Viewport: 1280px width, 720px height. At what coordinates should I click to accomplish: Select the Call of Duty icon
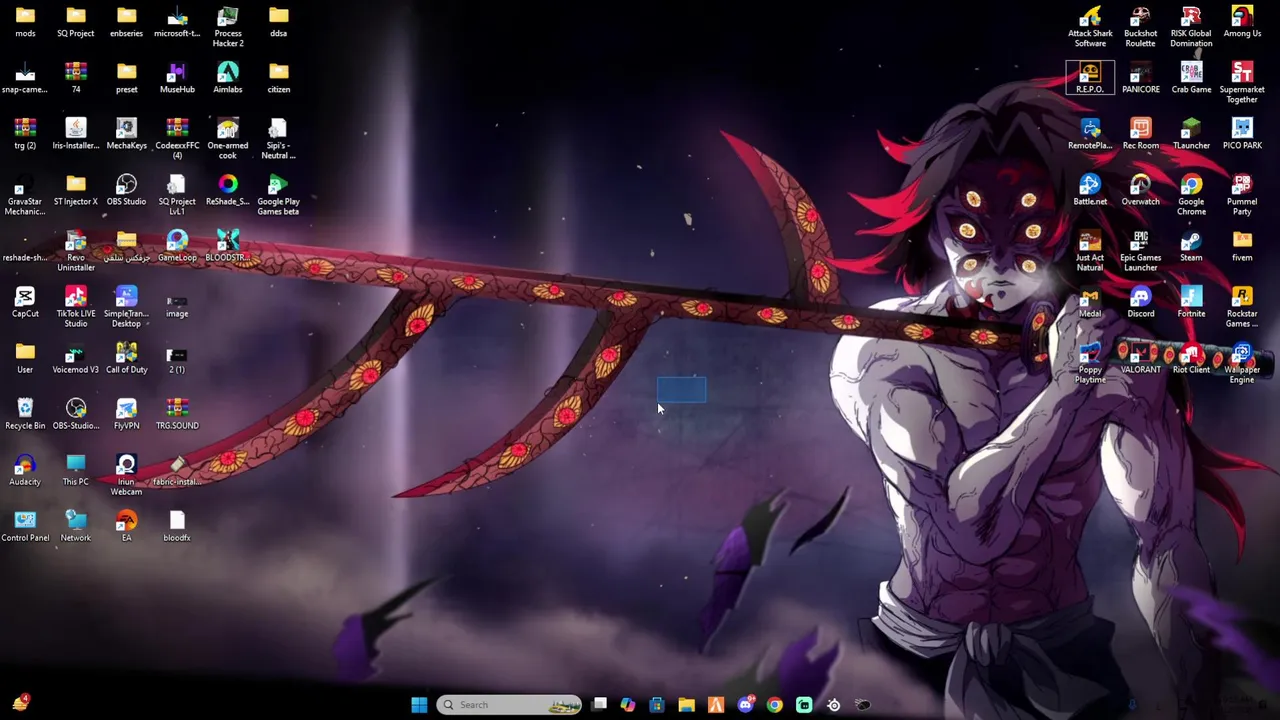[x=126, y=357]
